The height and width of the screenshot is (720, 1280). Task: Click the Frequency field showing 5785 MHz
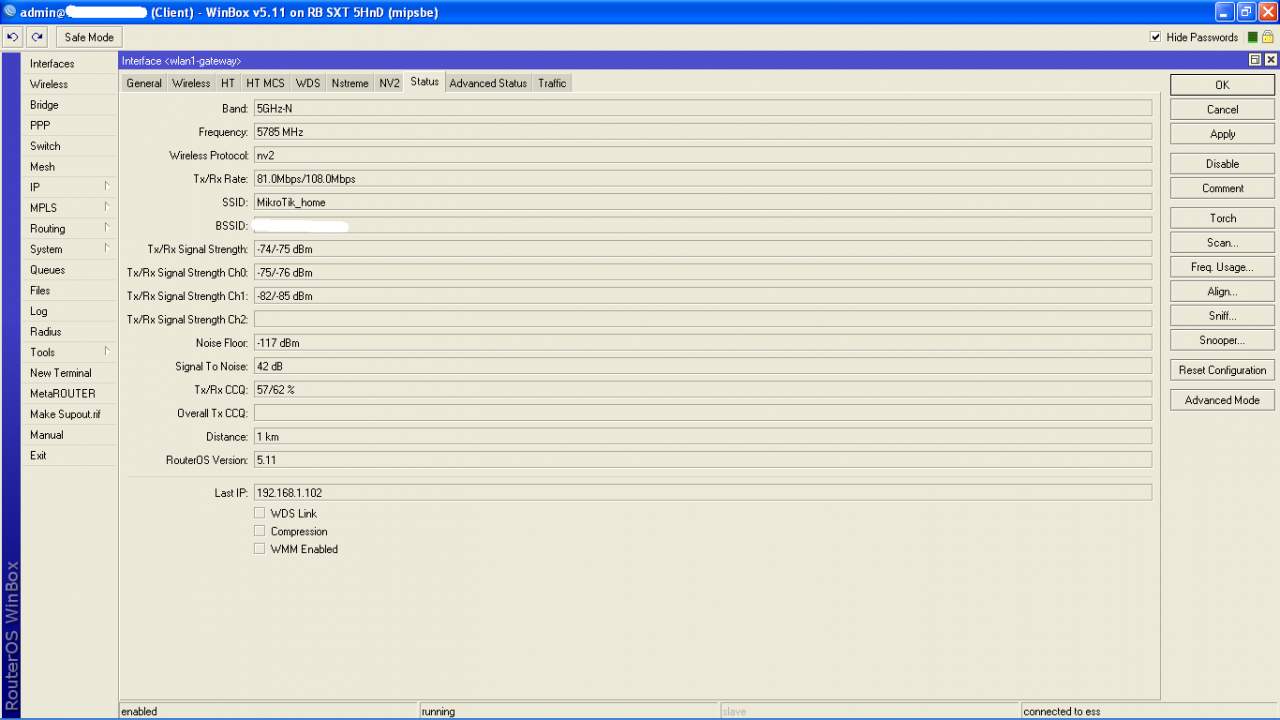click(702, 132)
